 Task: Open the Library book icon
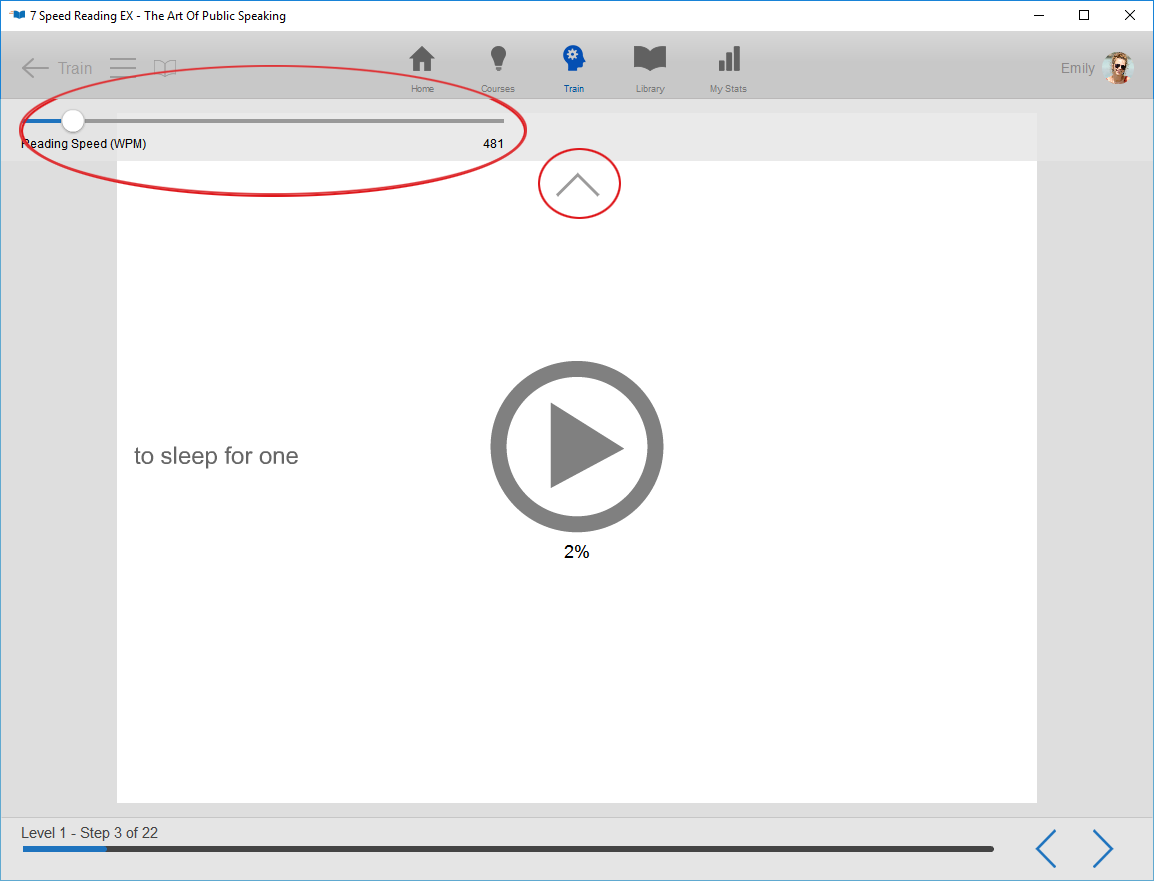pyautogui.click(x=650, y=60)
